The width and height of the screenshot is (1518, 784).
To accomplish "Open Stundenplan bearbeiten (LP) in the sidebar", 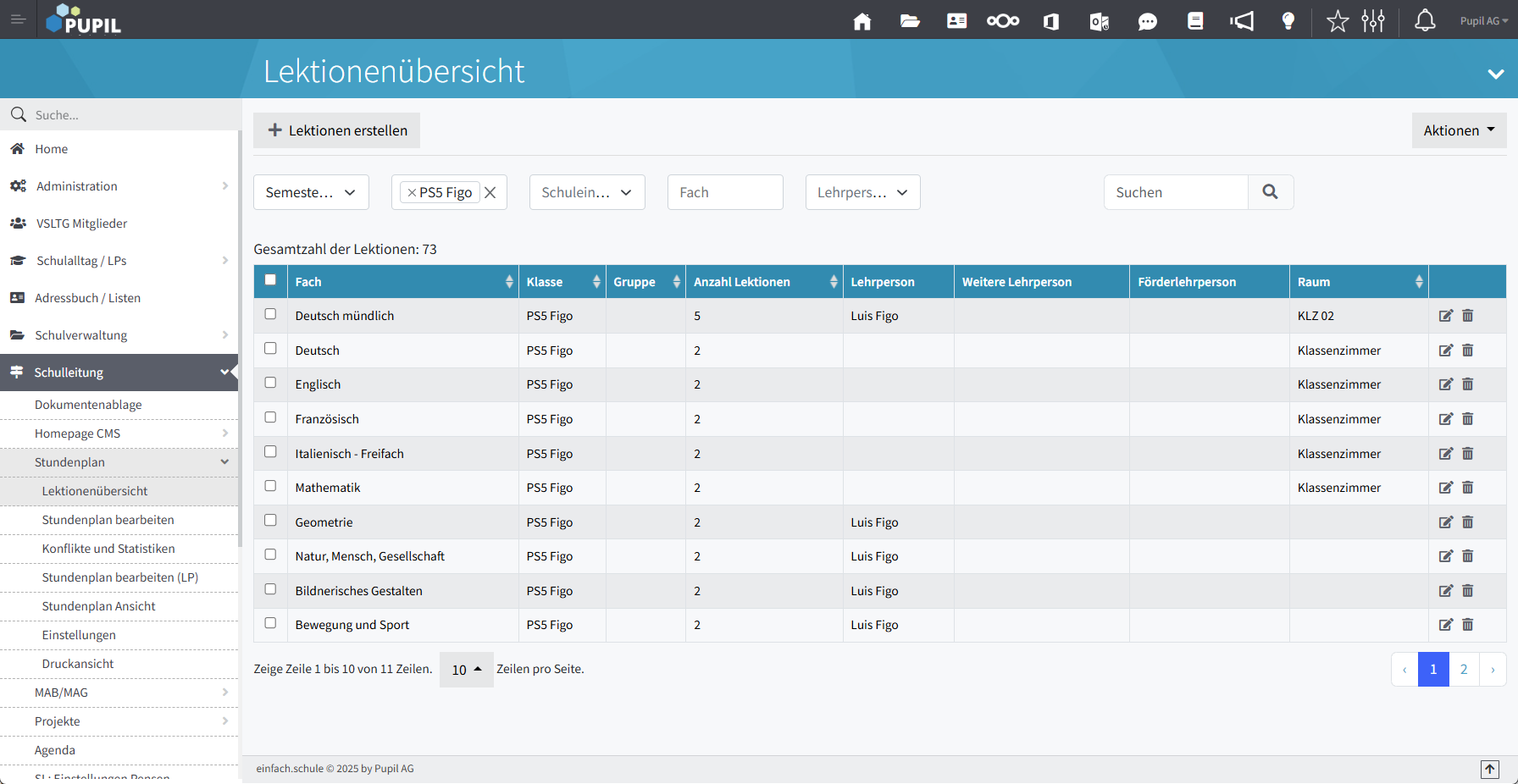I will tap(120, 577).
